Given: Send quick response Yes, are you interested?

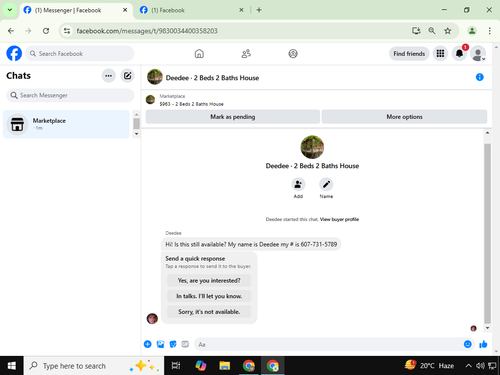Looking at the screenshot, I should (209, 281).
